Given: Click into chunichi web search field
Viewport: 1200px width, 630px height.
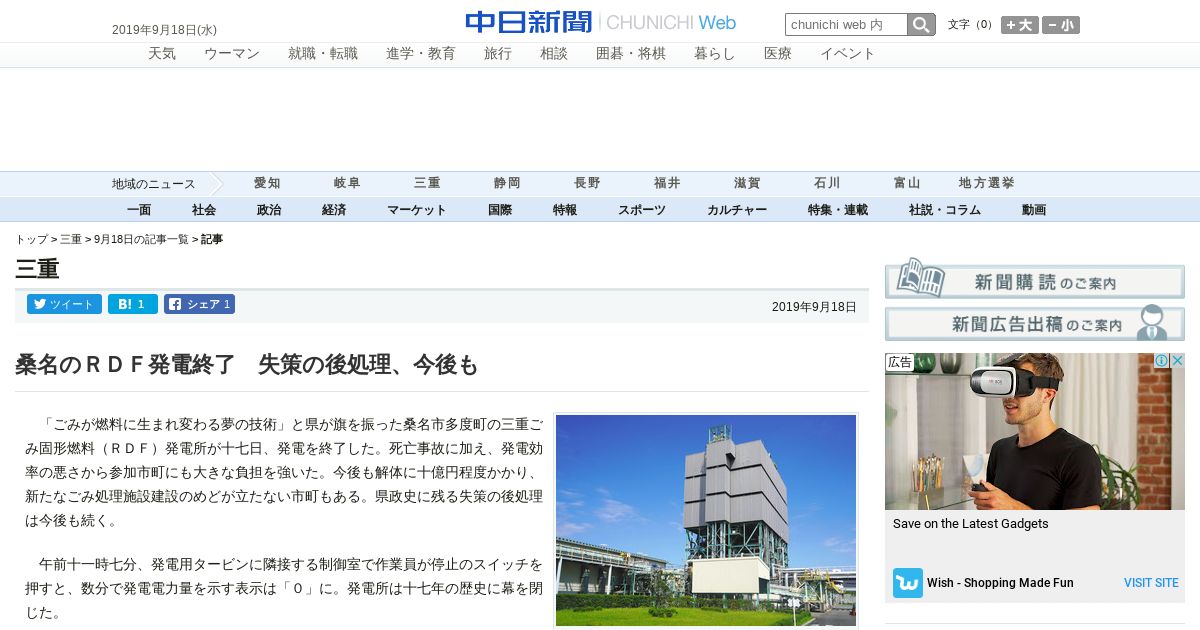Looking at the screenshot, I should [x=846, y=25].
